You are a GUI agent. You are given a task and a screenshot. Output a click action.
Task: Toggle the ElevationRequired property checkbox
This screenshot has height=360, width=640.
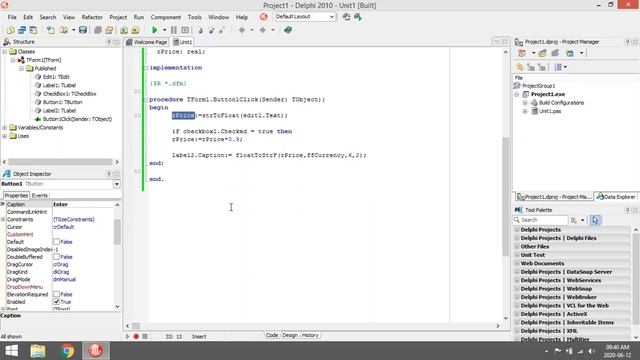click(56, 294)
